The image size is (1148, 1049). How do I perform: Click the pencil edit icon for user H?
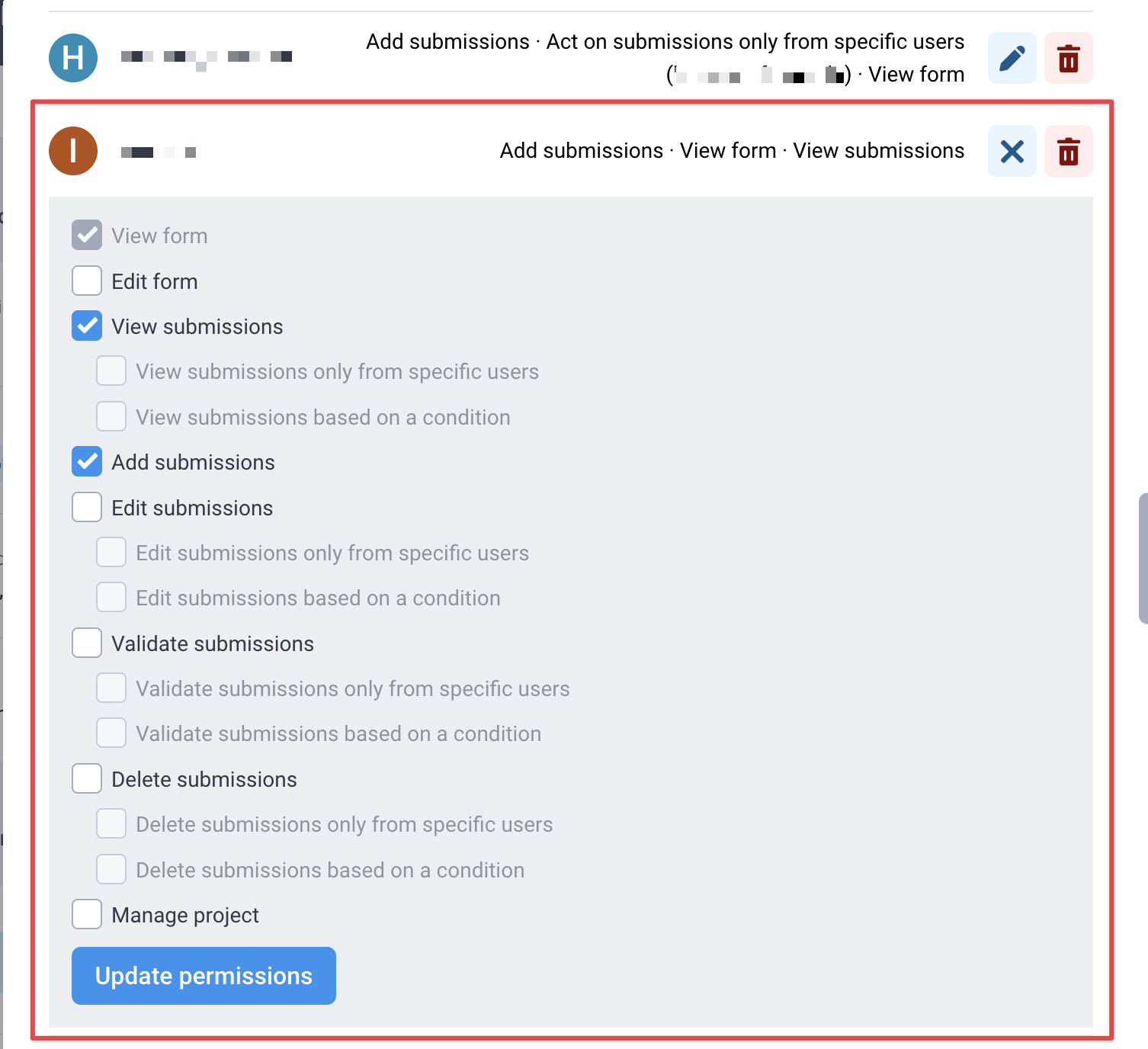(1012, 58)
